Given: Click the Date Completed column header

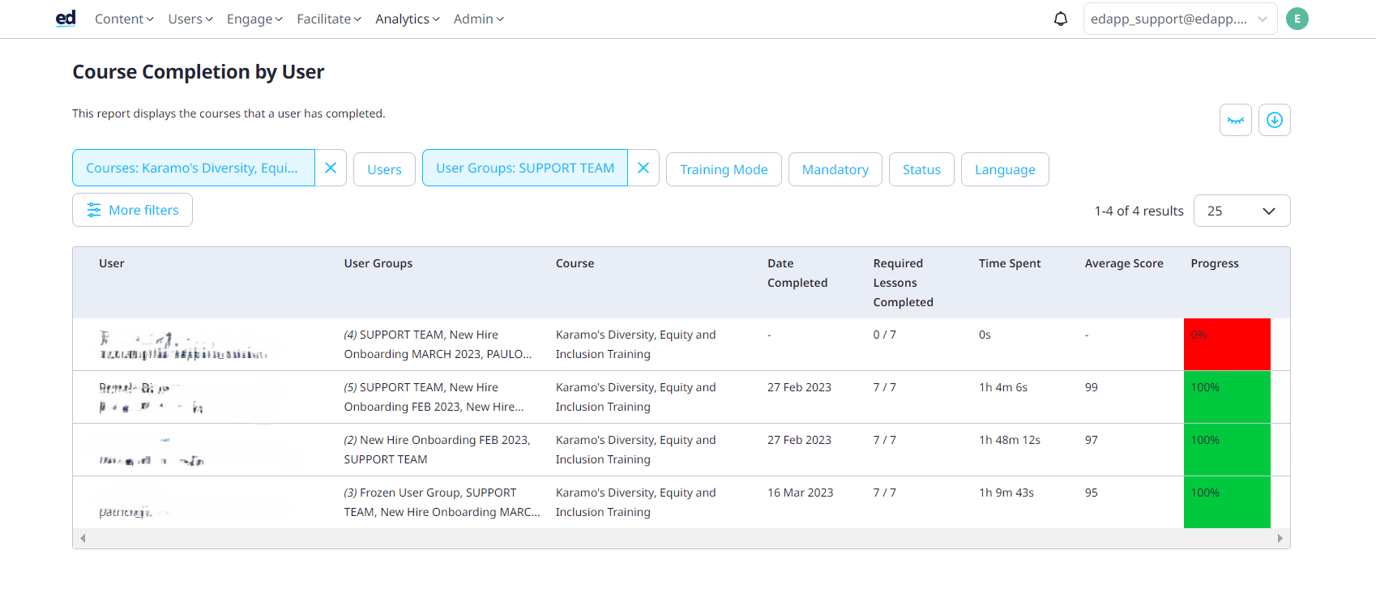Looking at the screenshot, I should click(797, 273).
